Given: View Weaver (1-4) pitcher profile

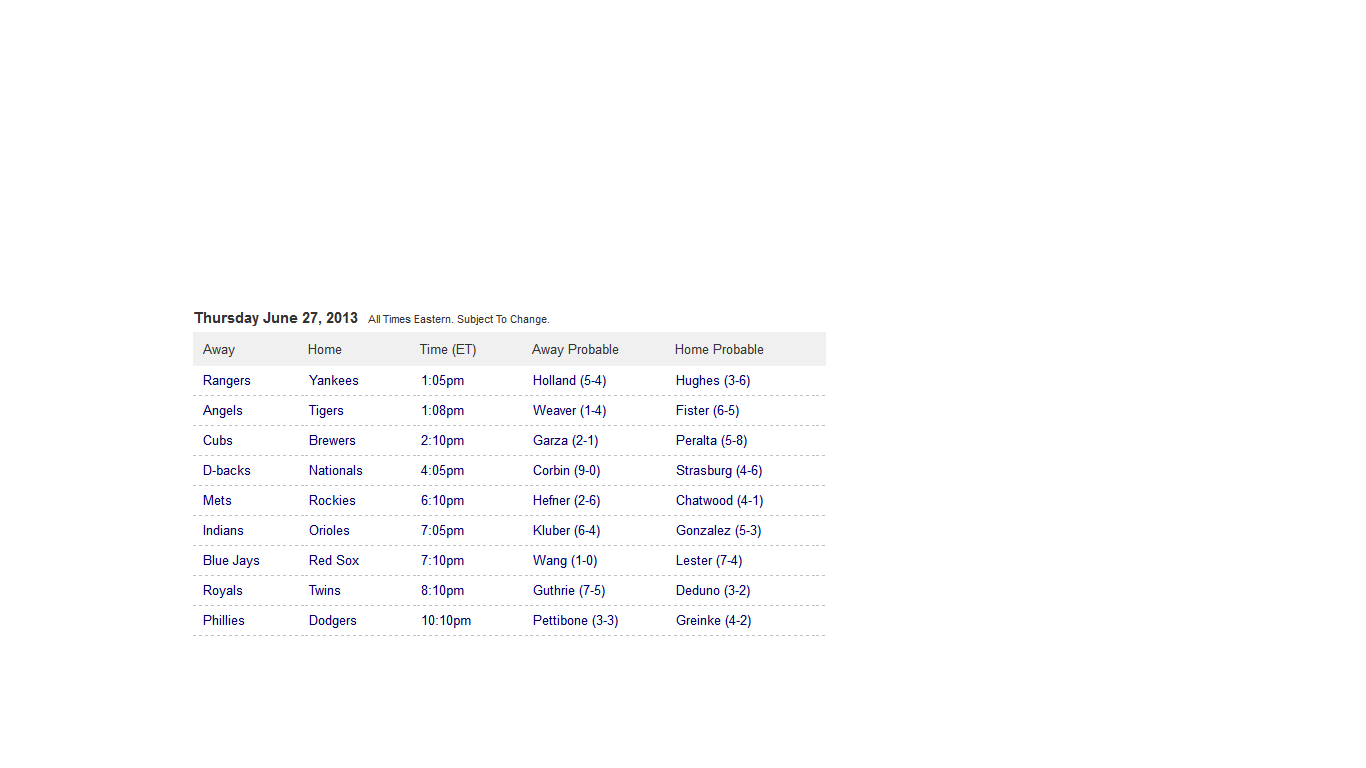Looking at the screenshot, I should [x=569, y=411].
